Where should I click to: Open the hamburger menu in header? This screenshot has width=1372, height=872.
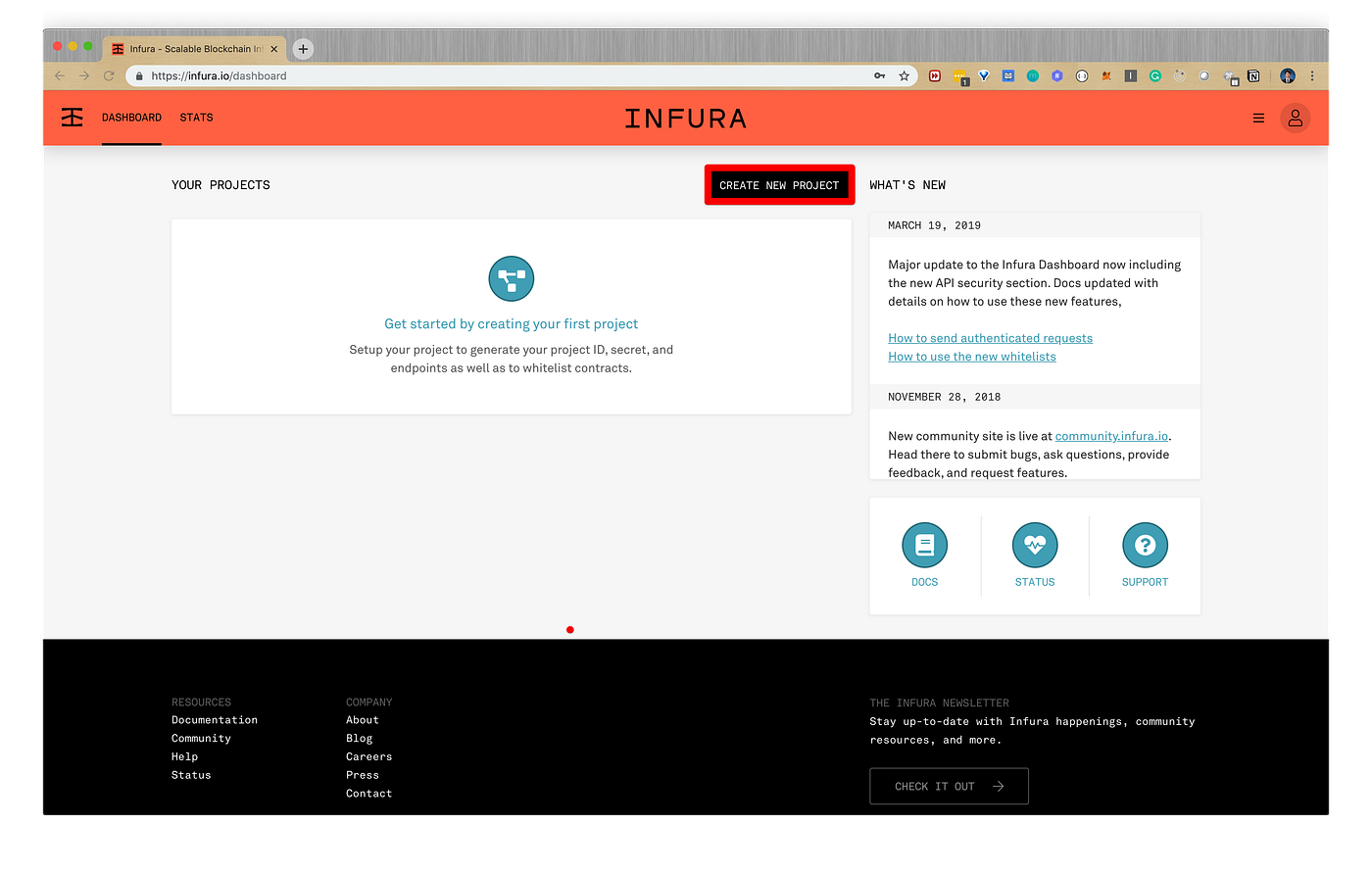click(1258, 118)
